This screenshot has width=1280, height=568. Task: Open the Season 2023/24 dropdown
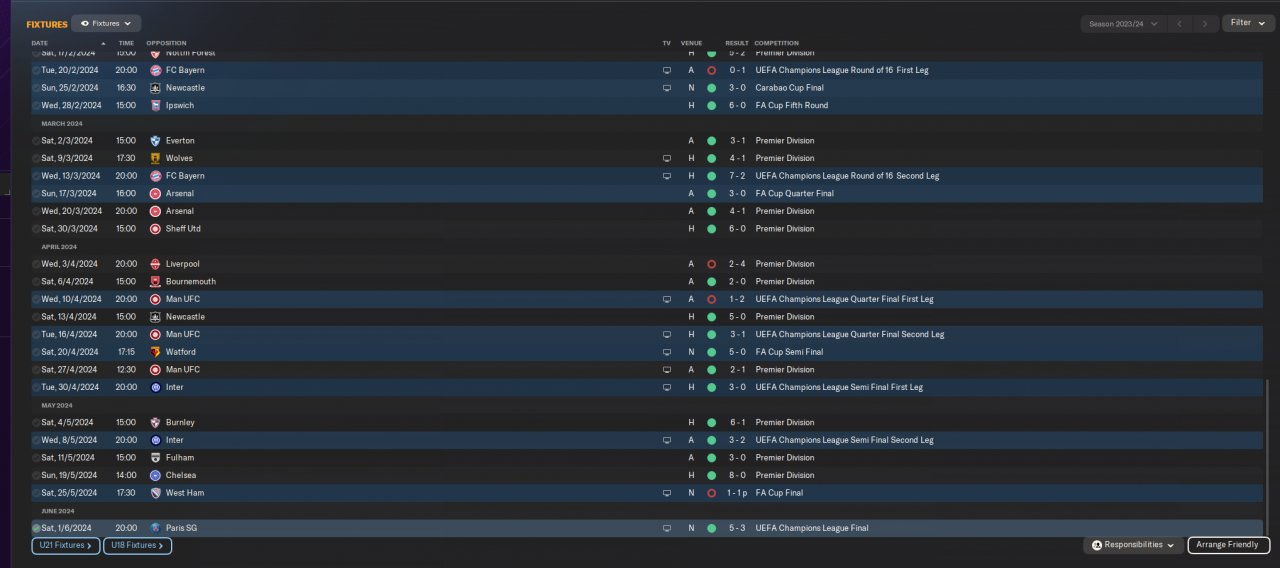click(x=1124, y=23)
